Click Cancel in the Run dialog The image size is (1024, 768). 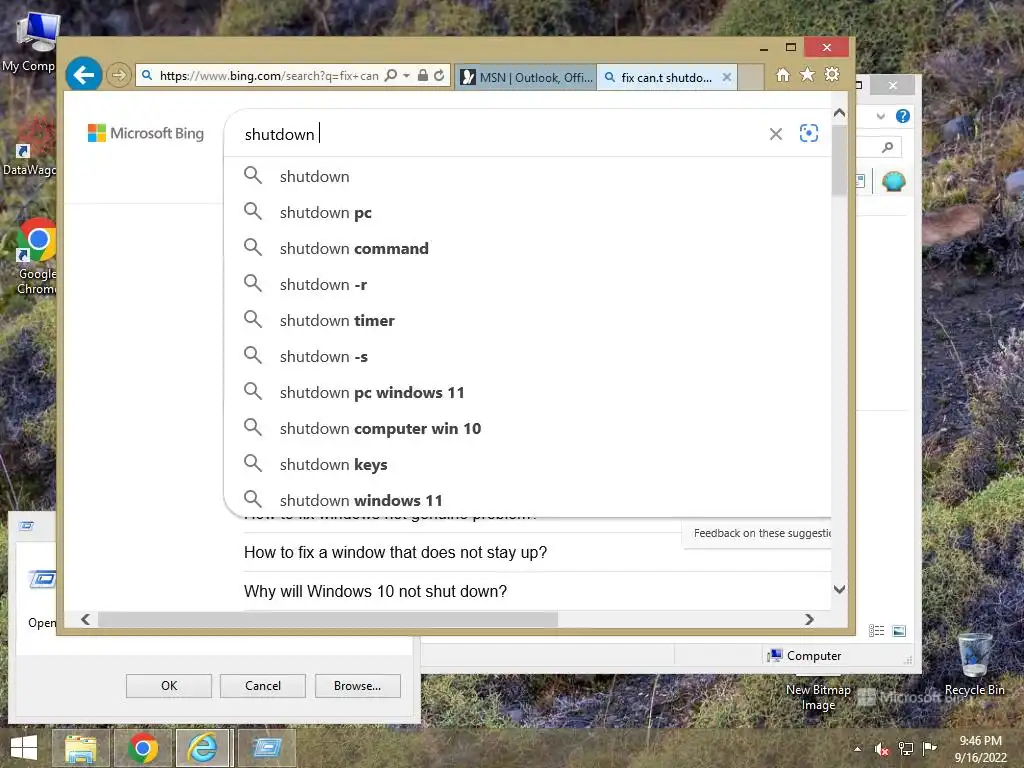point(263,686)
